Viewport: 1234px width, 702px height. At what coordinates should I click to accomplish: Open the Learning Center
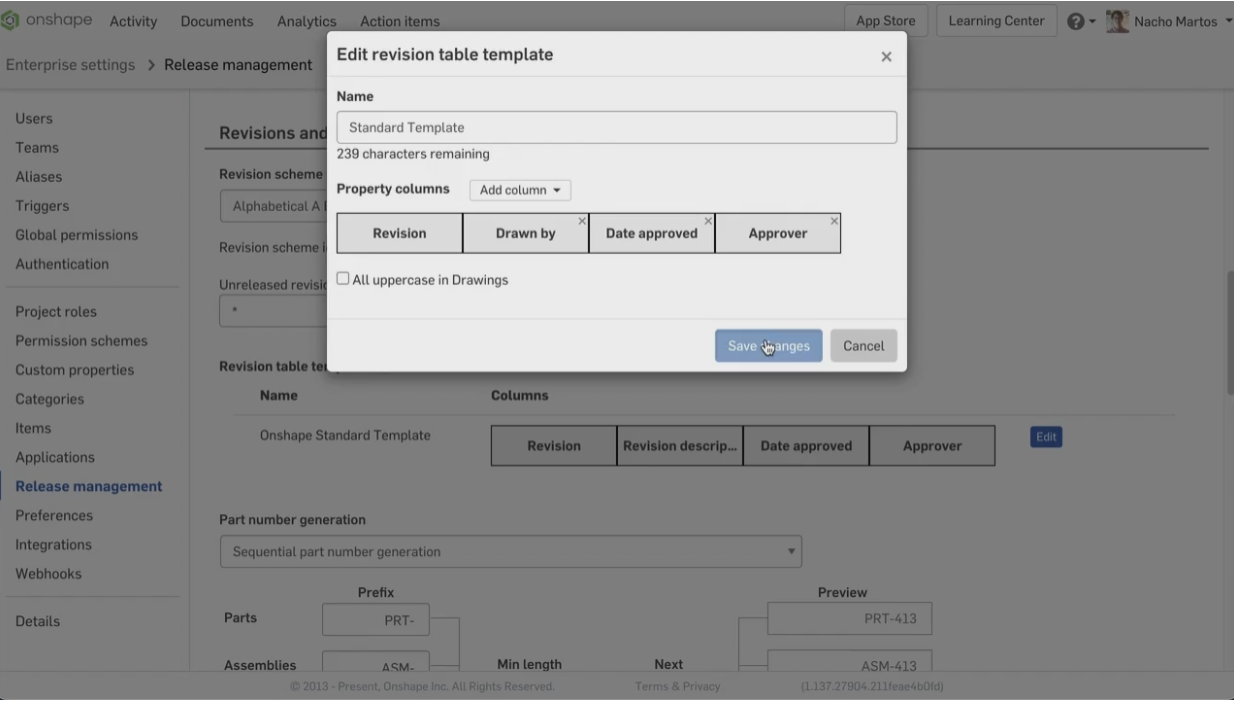point(996,21)
